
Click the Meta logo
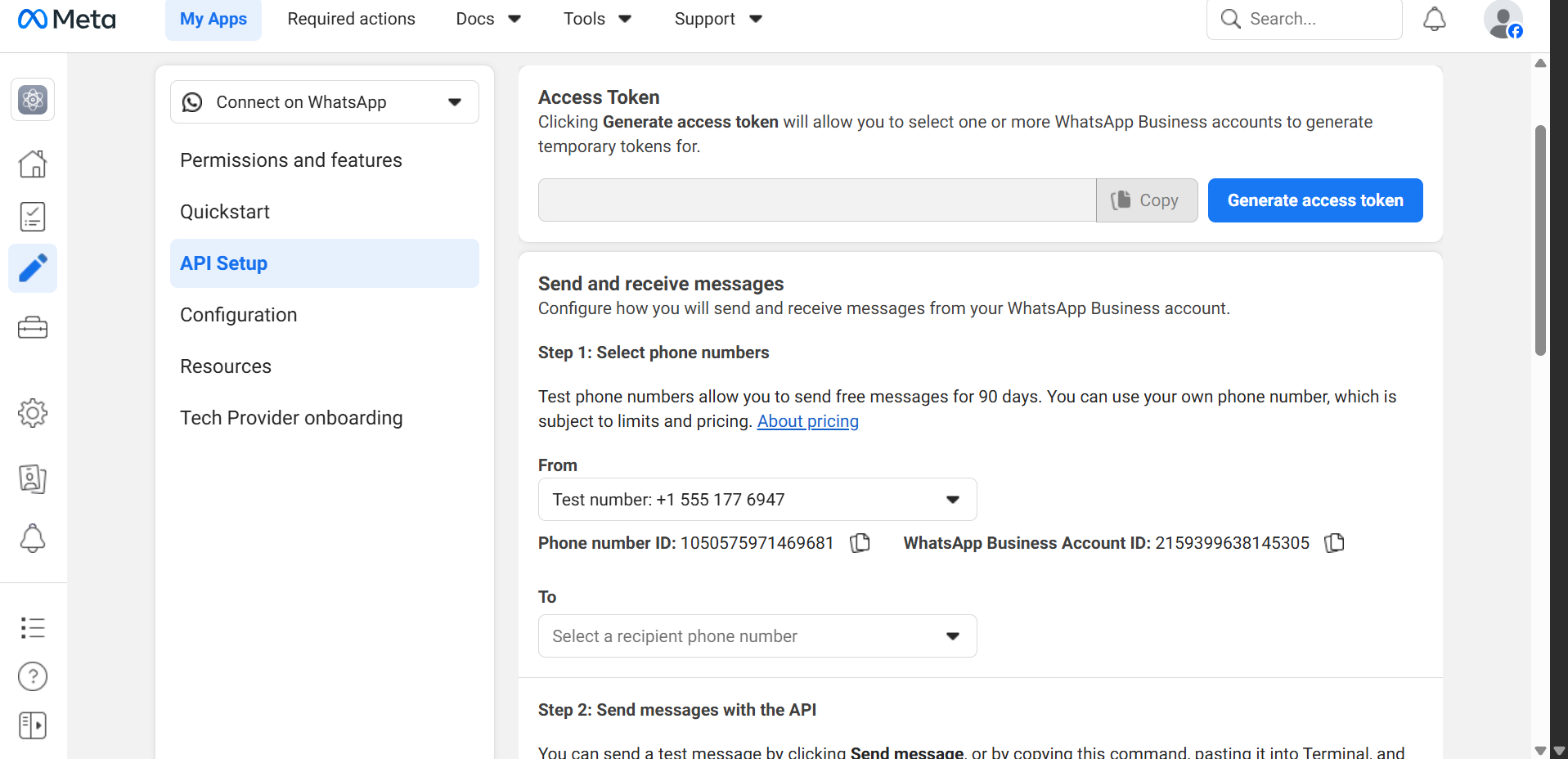[67, 19]
